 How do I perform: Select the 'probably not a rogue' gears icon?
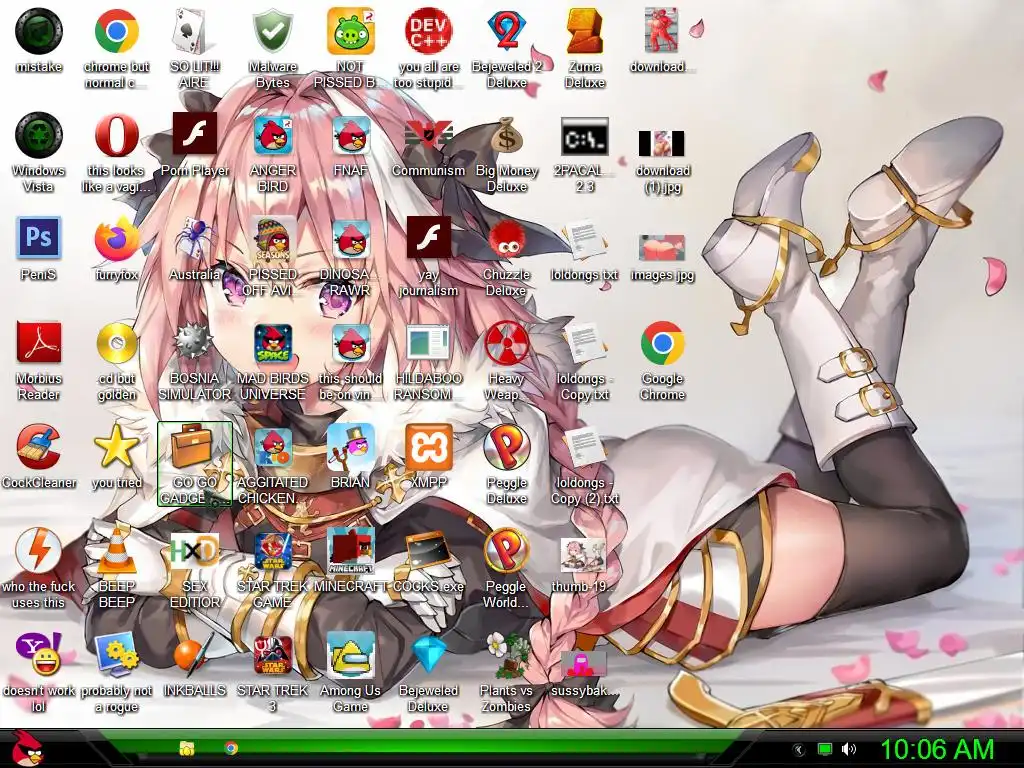[x=116, y=654]
